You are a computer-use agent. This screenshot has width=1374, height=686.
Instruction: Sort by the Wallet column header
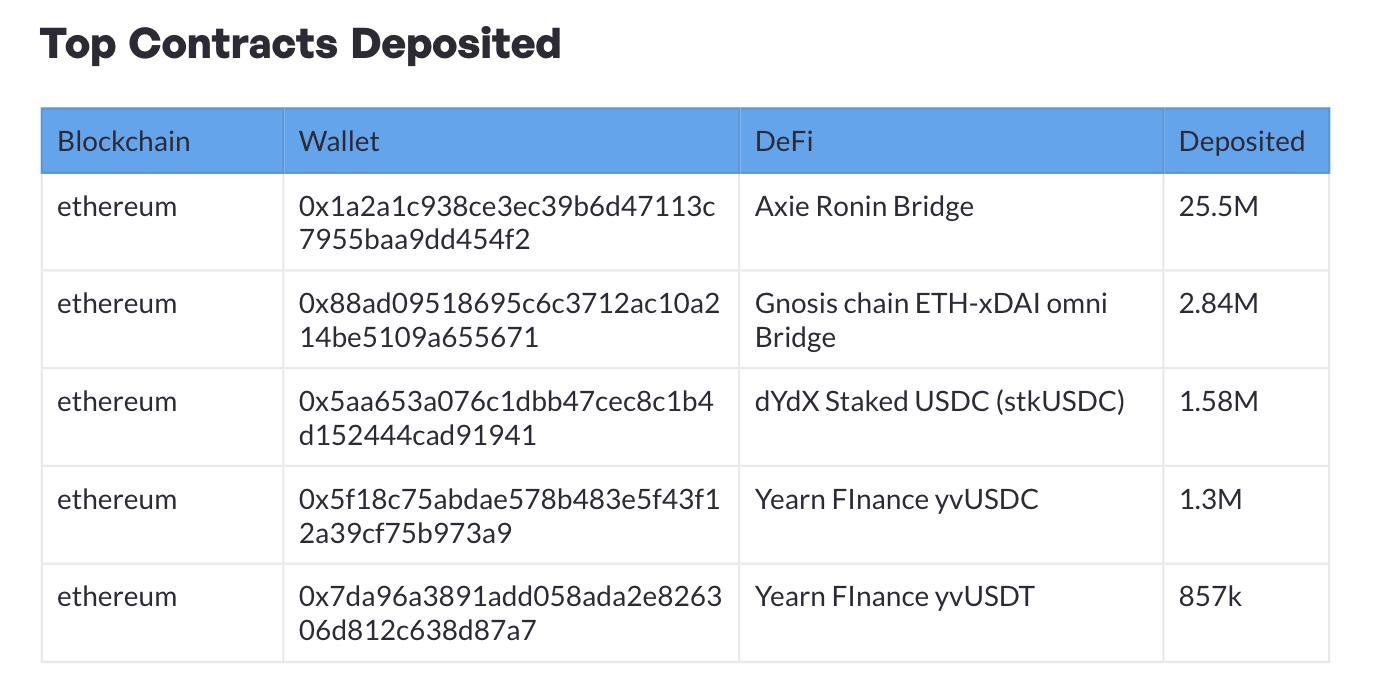339,141
